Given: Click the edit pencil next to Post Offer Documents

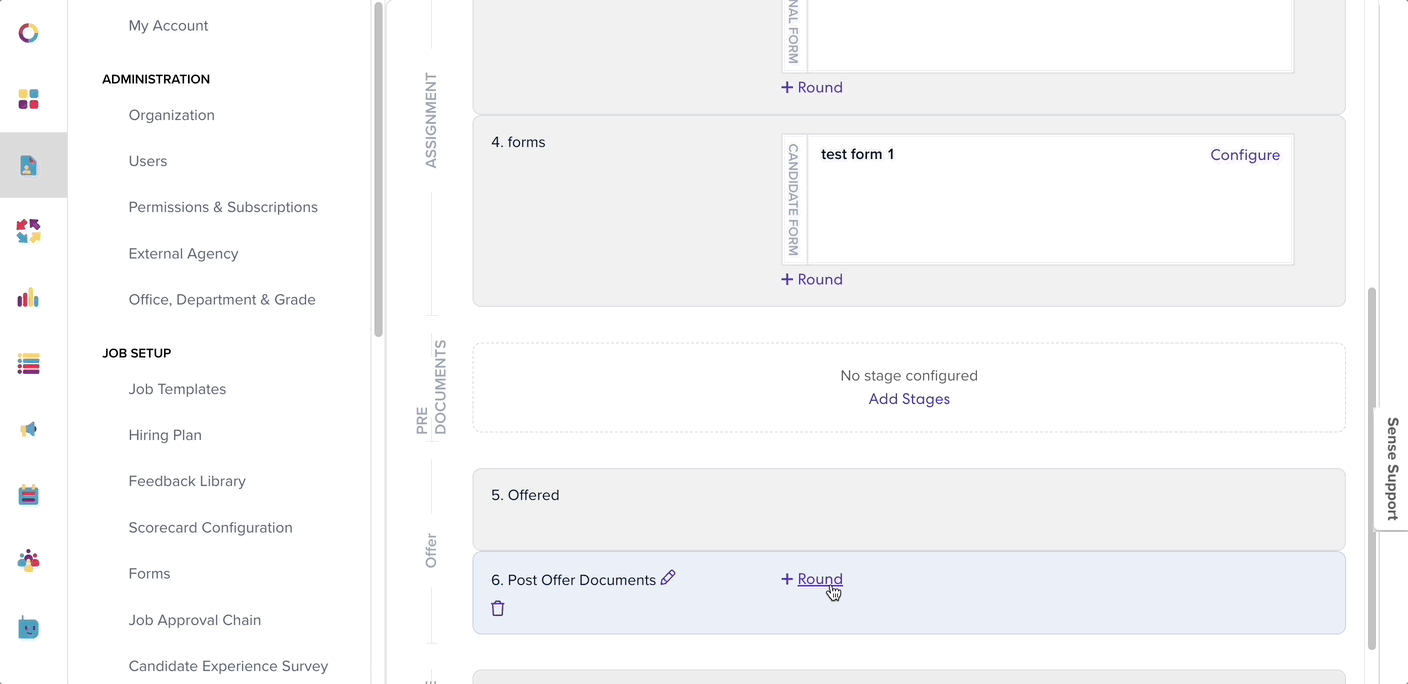Looking at the screenshot, I should pyautogui.click(x=668, y=578).
